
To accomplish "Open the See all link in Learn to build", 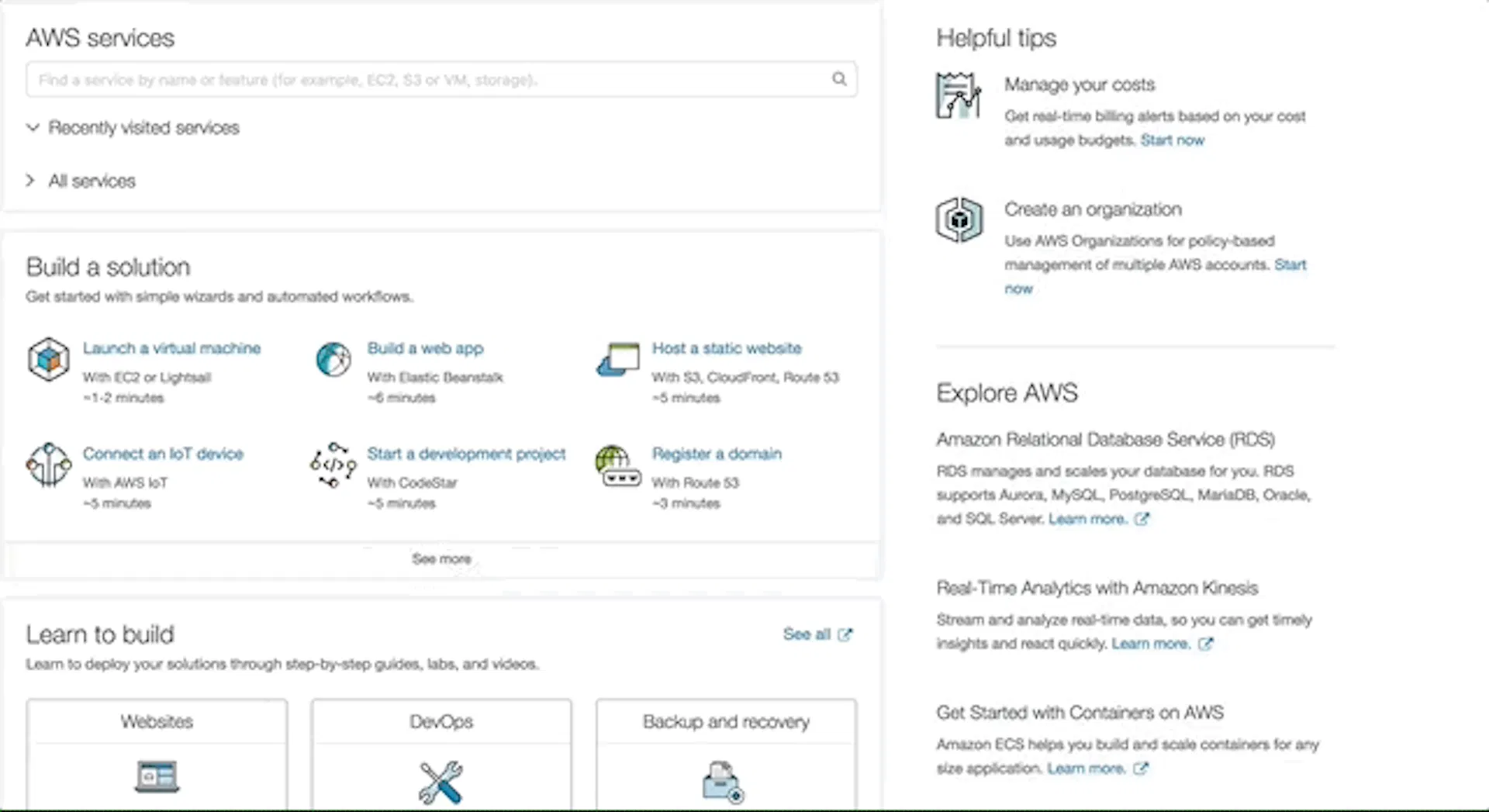I will coord(817,634).
